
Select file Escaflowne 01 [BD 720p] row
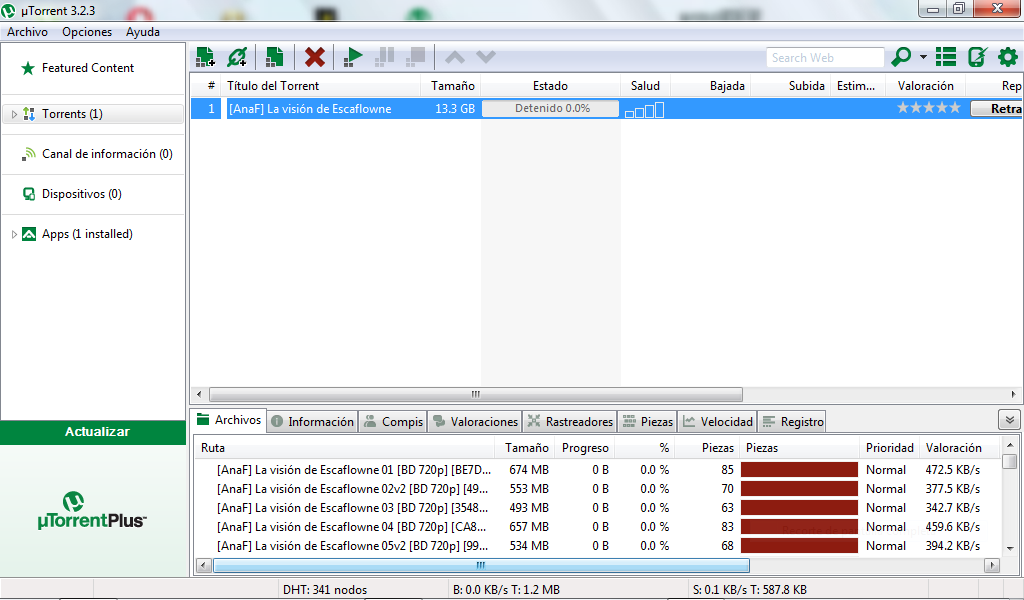click(x=597, y=470)
